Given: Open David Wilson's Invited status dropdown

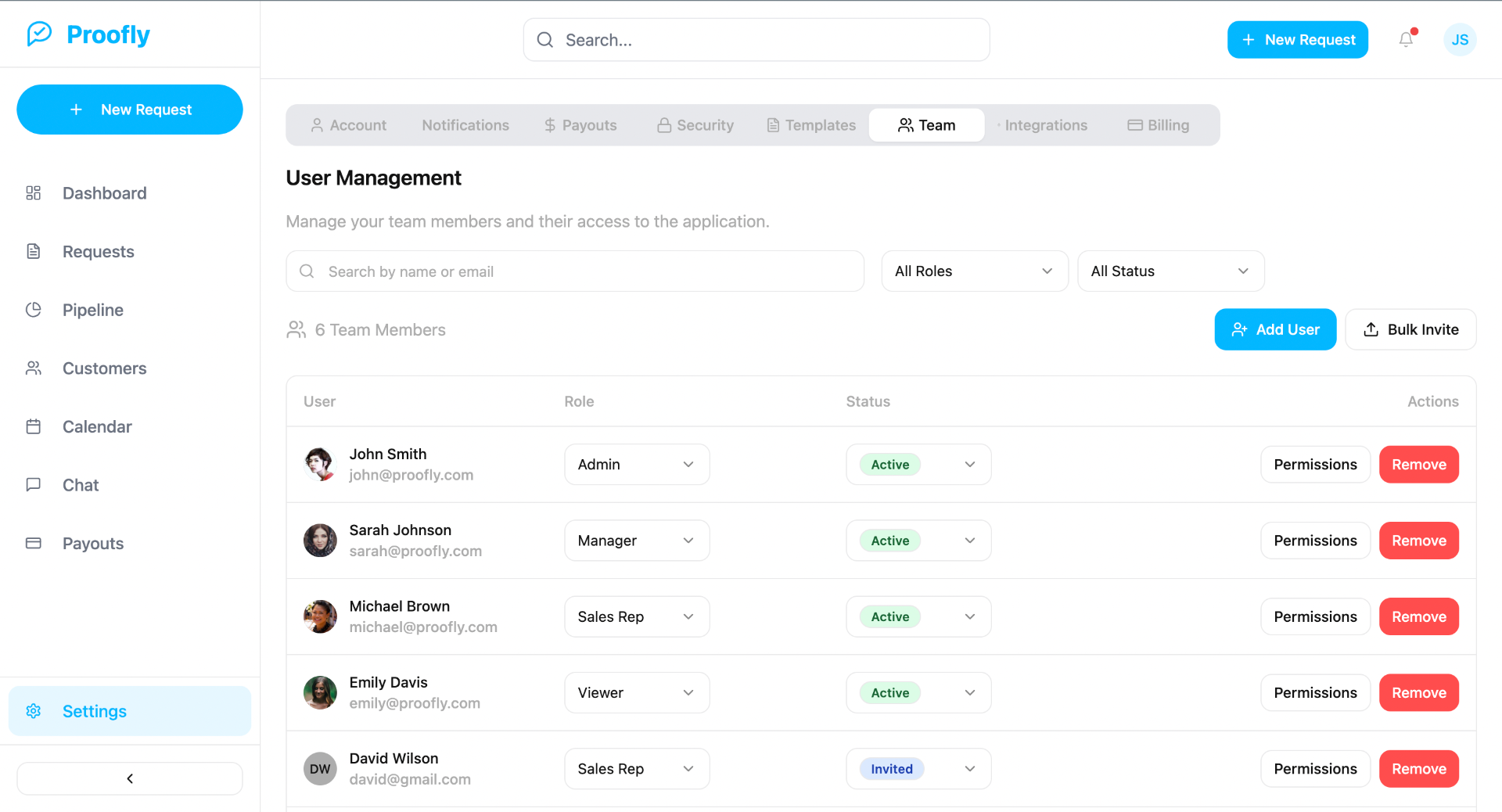Looking at the screenshot, I should [x=918, y=769].
